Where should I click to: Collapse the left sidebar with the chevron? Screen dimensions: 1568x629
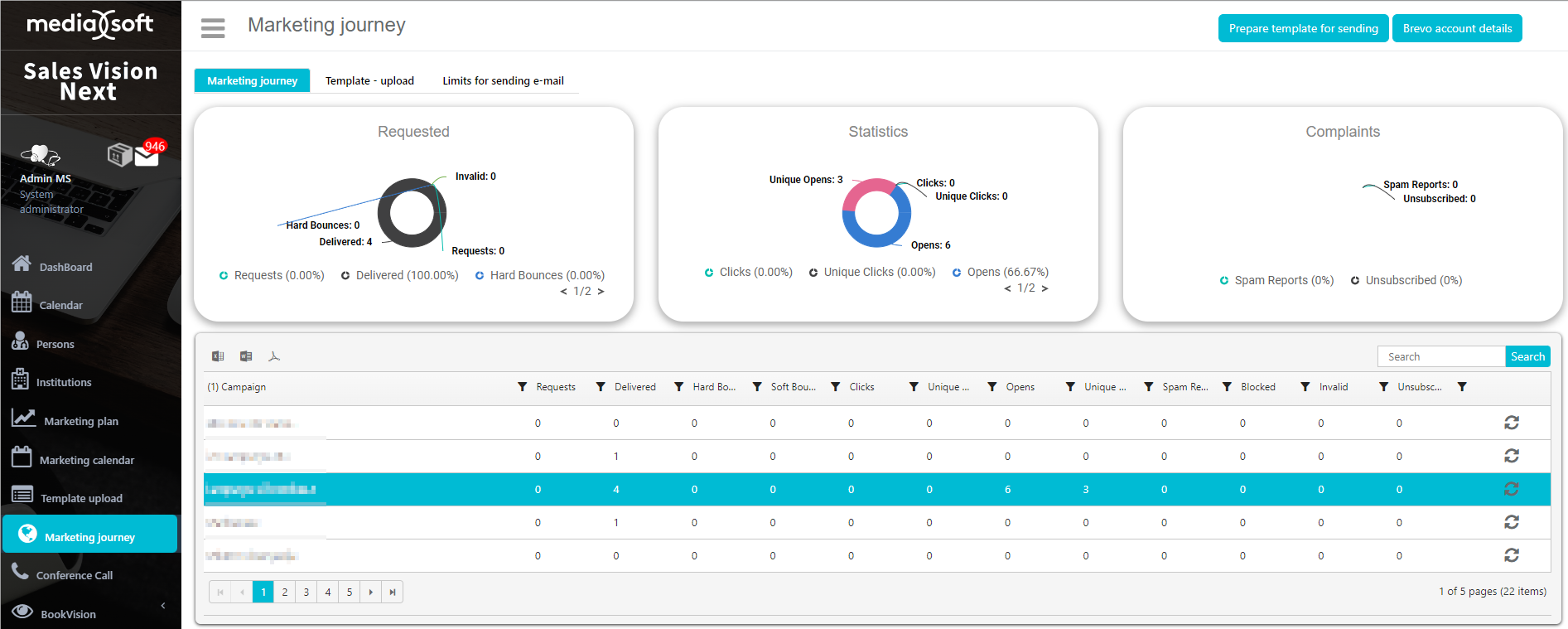[x=163, y=606]
